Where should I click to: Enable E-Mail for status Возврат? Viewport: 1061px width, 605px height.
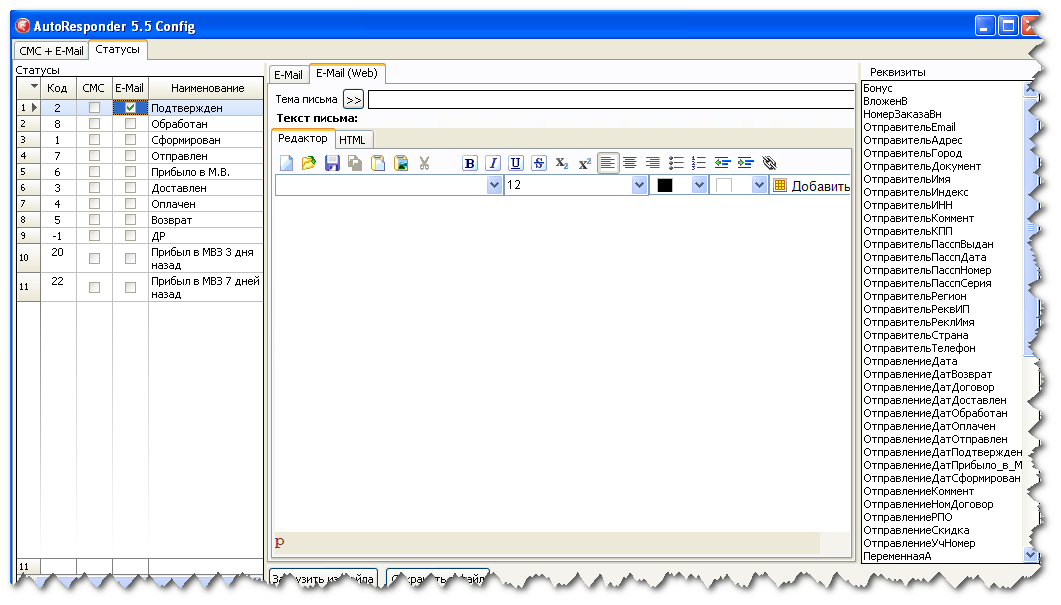pyautogui.click(x=131, y=220)
